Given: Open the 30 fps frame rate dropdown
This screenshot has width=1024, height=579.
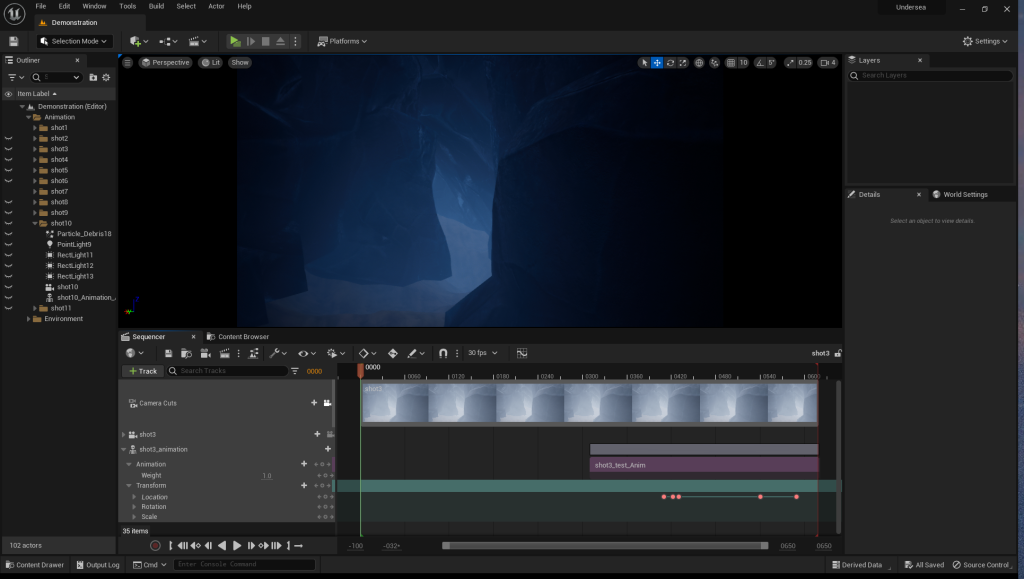Looking at the screenshot, I should (x=482, y=353).
